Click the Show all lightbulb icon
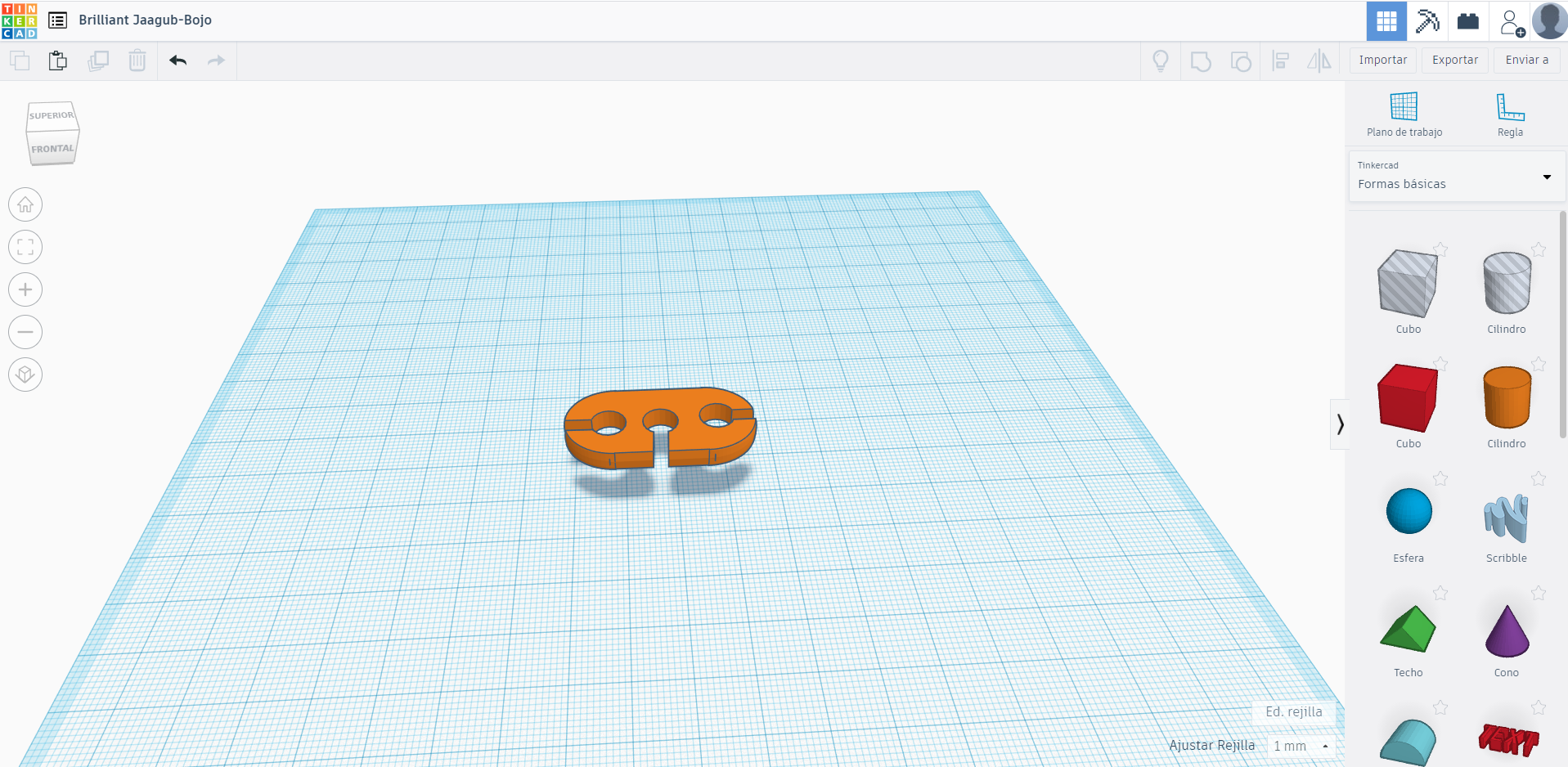Image resolution: width=1568 pixels, height=767 pixels. pos(1161,61)
